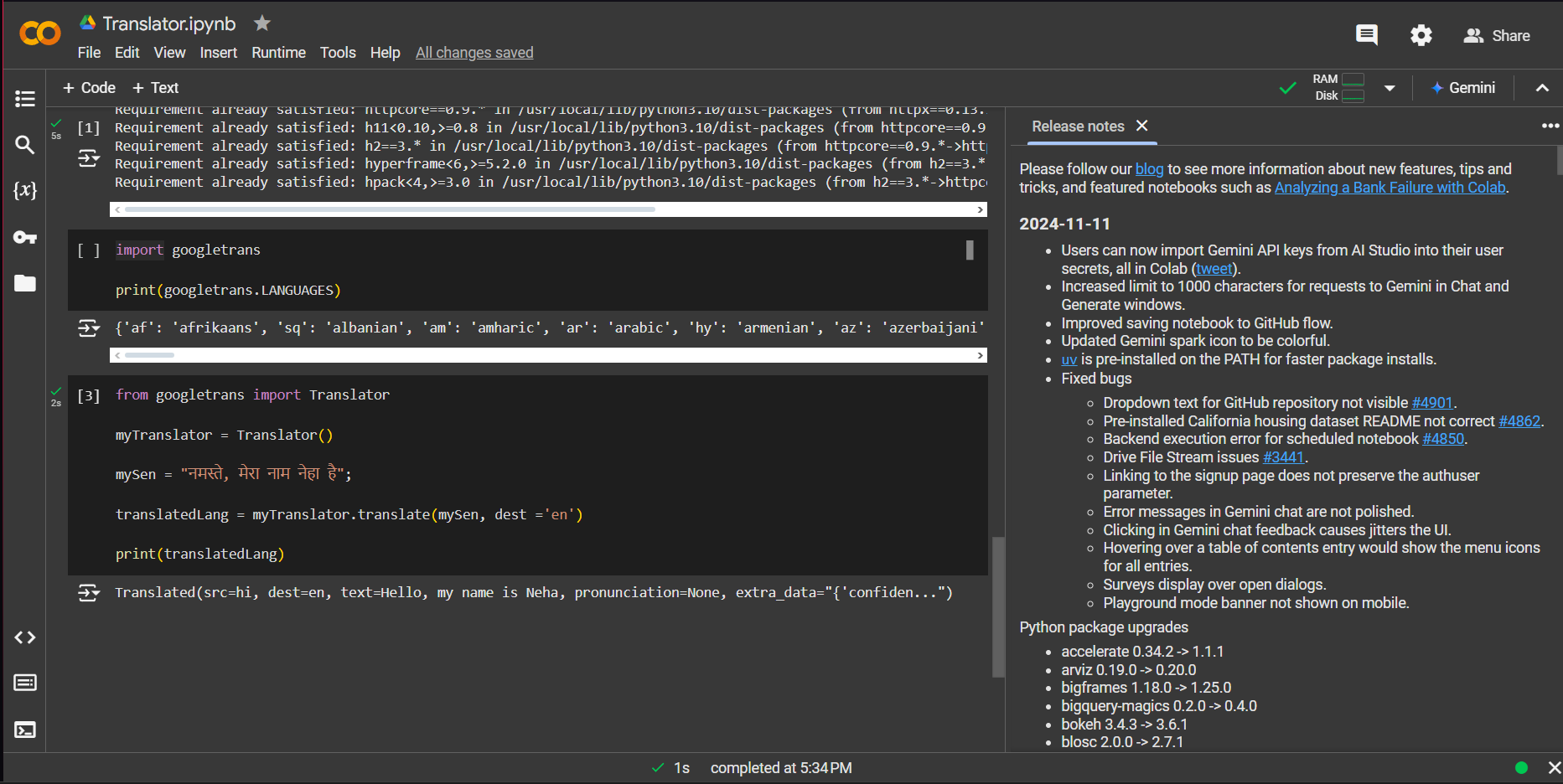Image resolution: width=1563 pixels, height=784 pixels.
Task: Open the Table of contents sidebar icon
Action: coord(25,99)
